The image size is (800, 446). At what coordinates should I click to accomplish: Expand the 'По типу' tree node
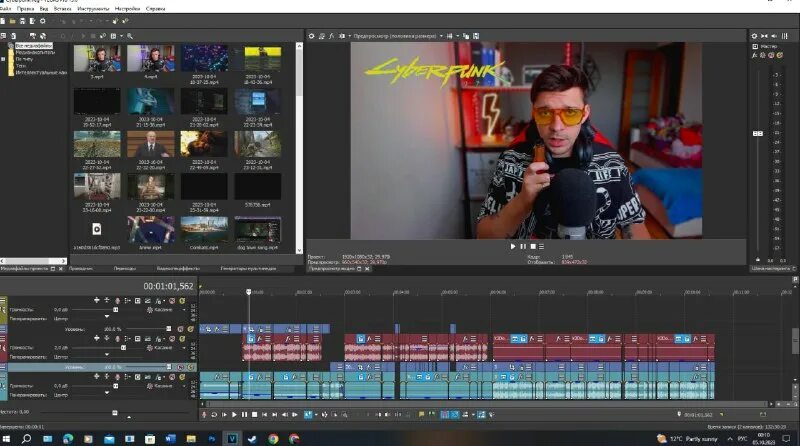3,59
